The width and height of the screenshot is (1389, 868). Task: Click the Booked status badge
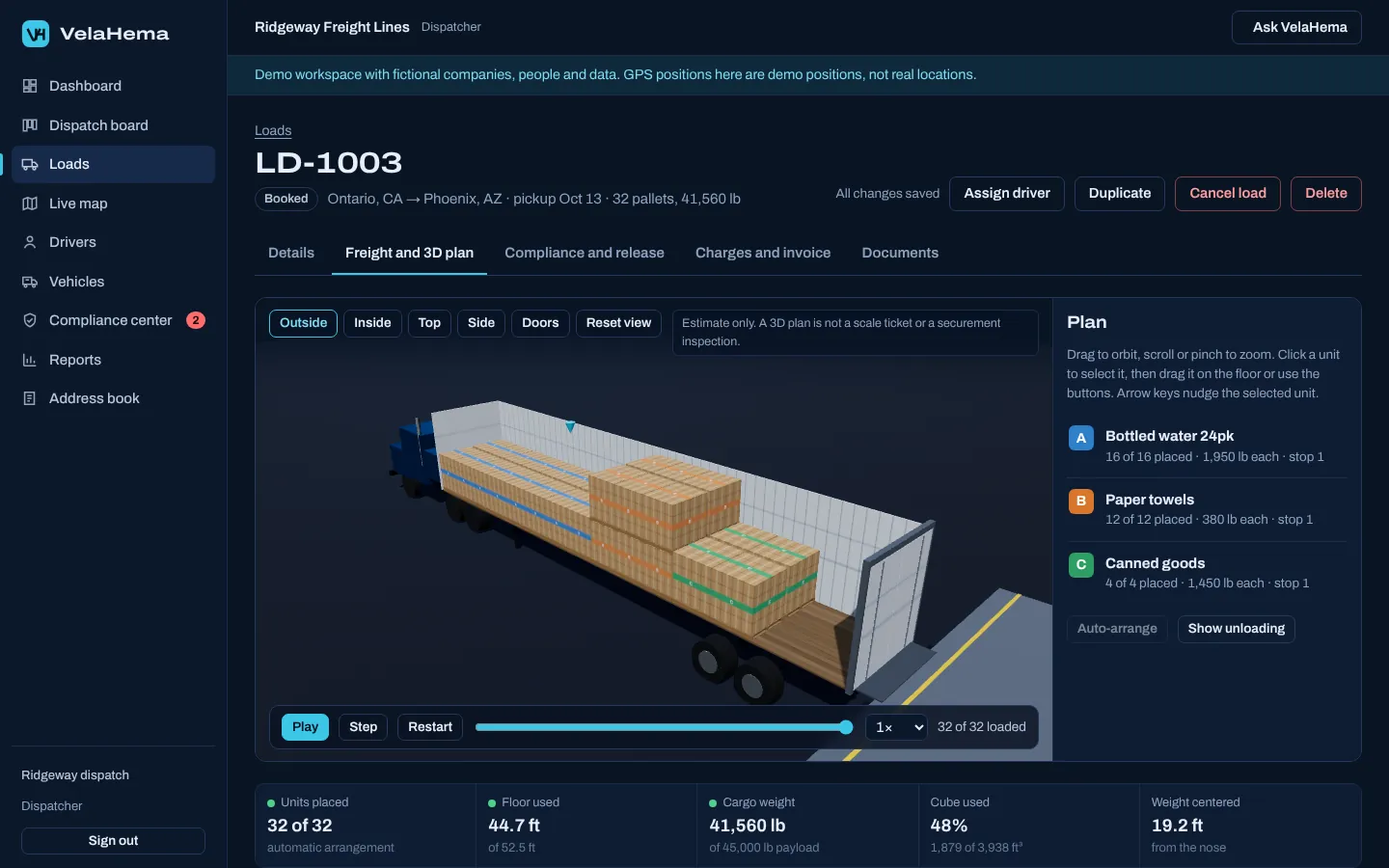(x=286, y=199)
